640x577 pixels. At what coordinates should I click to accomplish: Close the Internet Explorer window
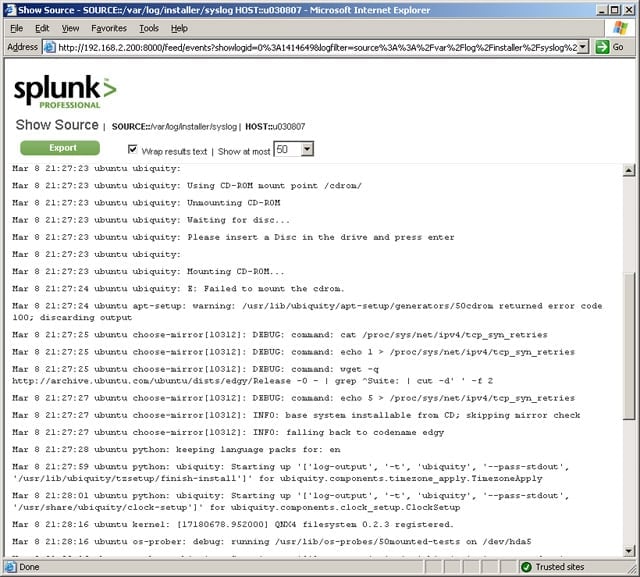click(629, 10)
